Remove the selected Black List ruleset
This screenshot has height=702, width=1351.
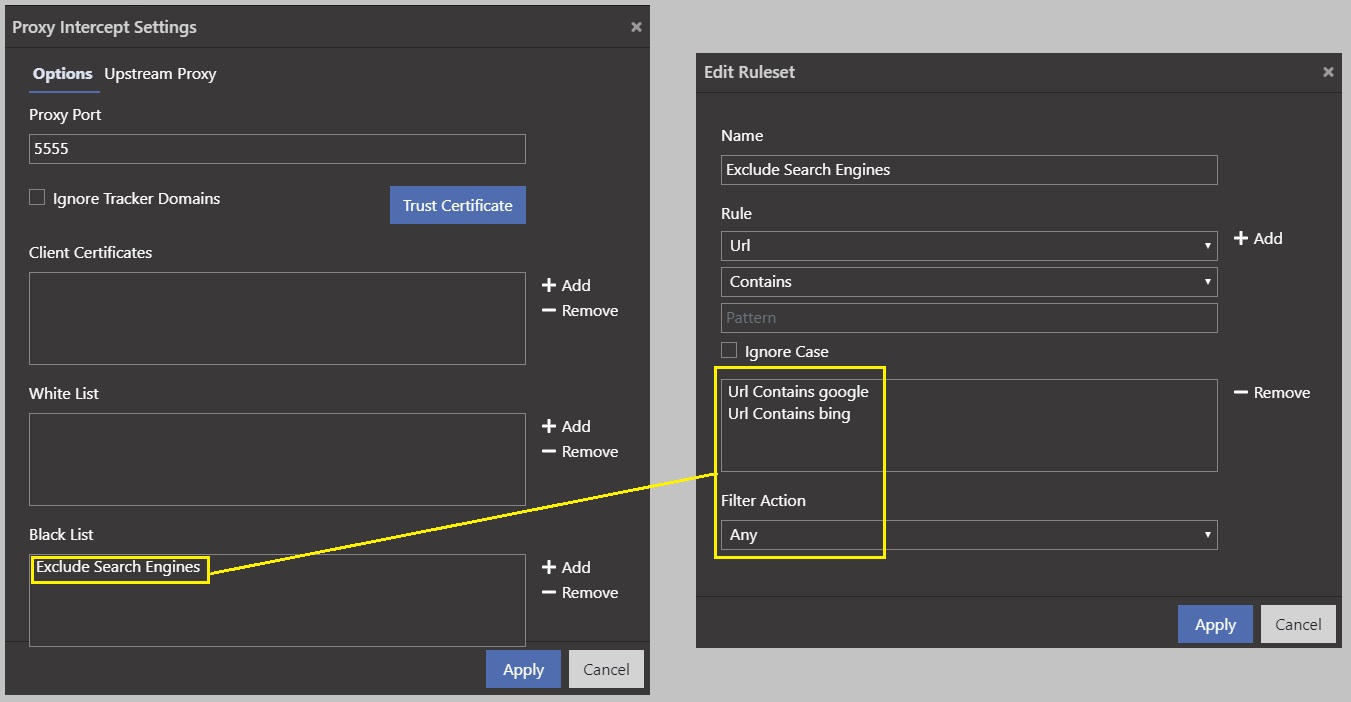tap(580, 593)
